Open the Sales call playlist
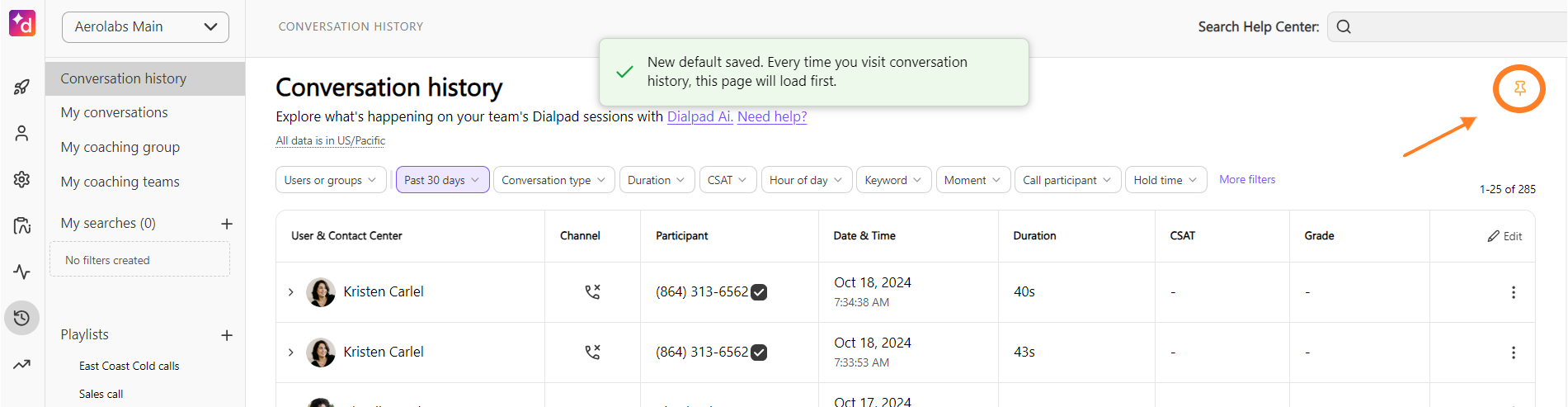The image size is (1568, 407). point(101,394)
